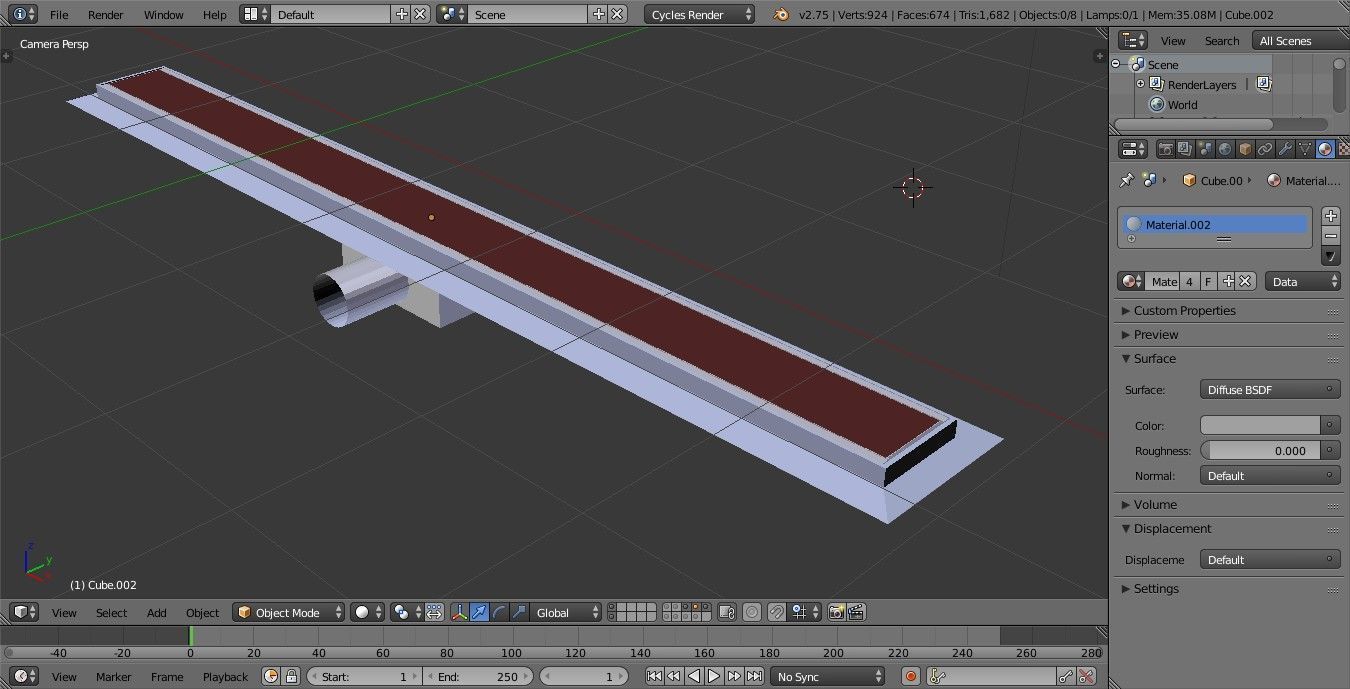Toggle the translate manipulator arrow

[480, 612]
